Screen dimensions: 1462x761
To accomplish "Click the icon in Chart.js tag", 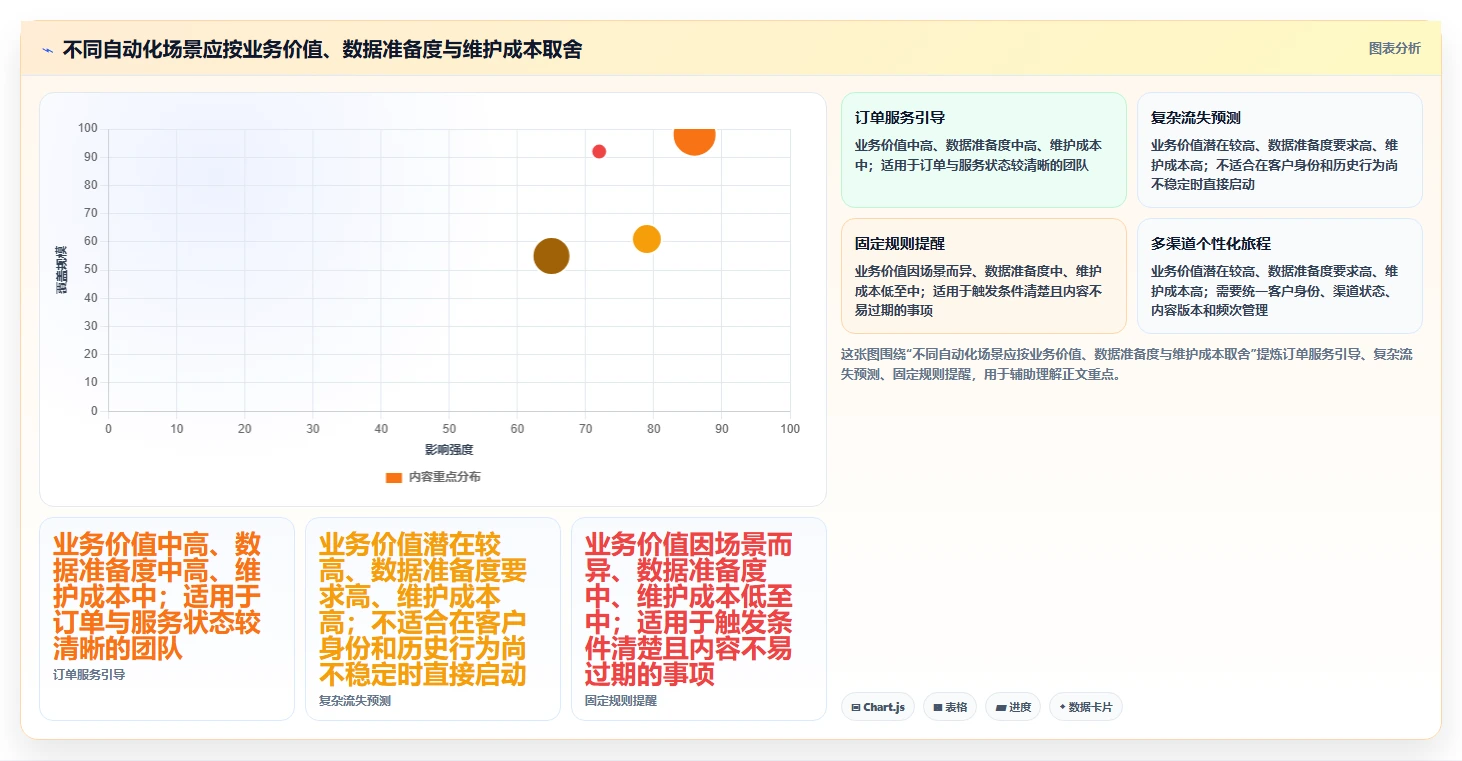I will [856, 708].
